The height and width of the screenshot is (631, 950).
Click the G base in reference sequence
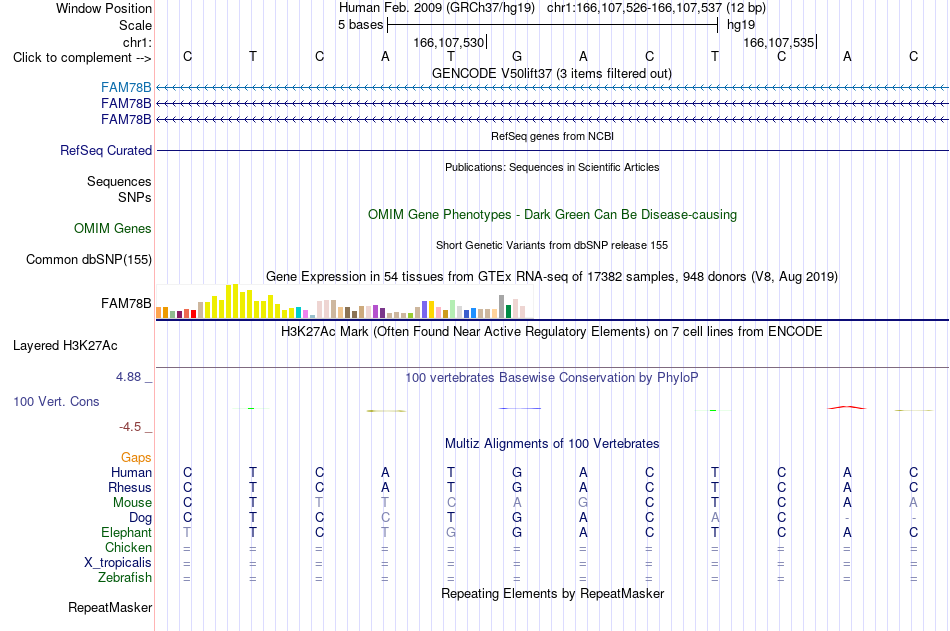[x=517, y=56]
